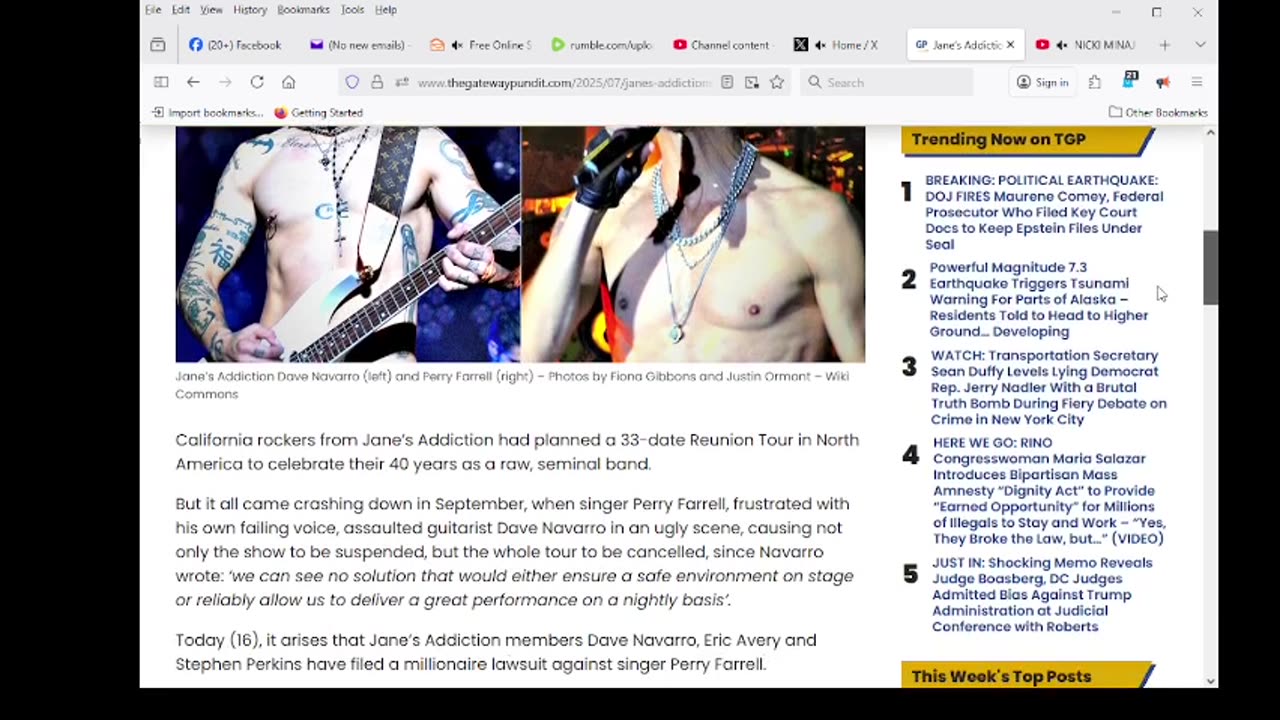The width and height of the screenshot is (1280, 720).
Task: Reload the current page
Action: (x=257, y=82)
